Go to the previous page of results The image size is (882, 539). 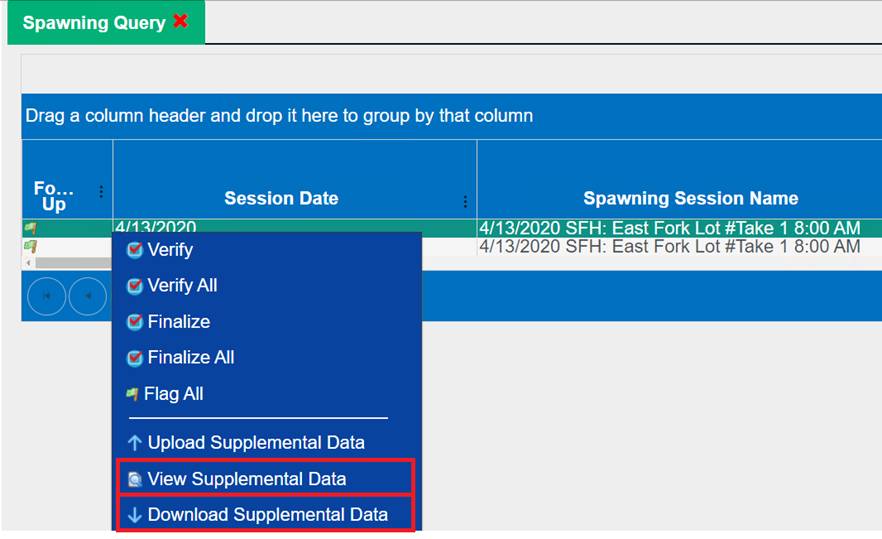pos(87,296)
